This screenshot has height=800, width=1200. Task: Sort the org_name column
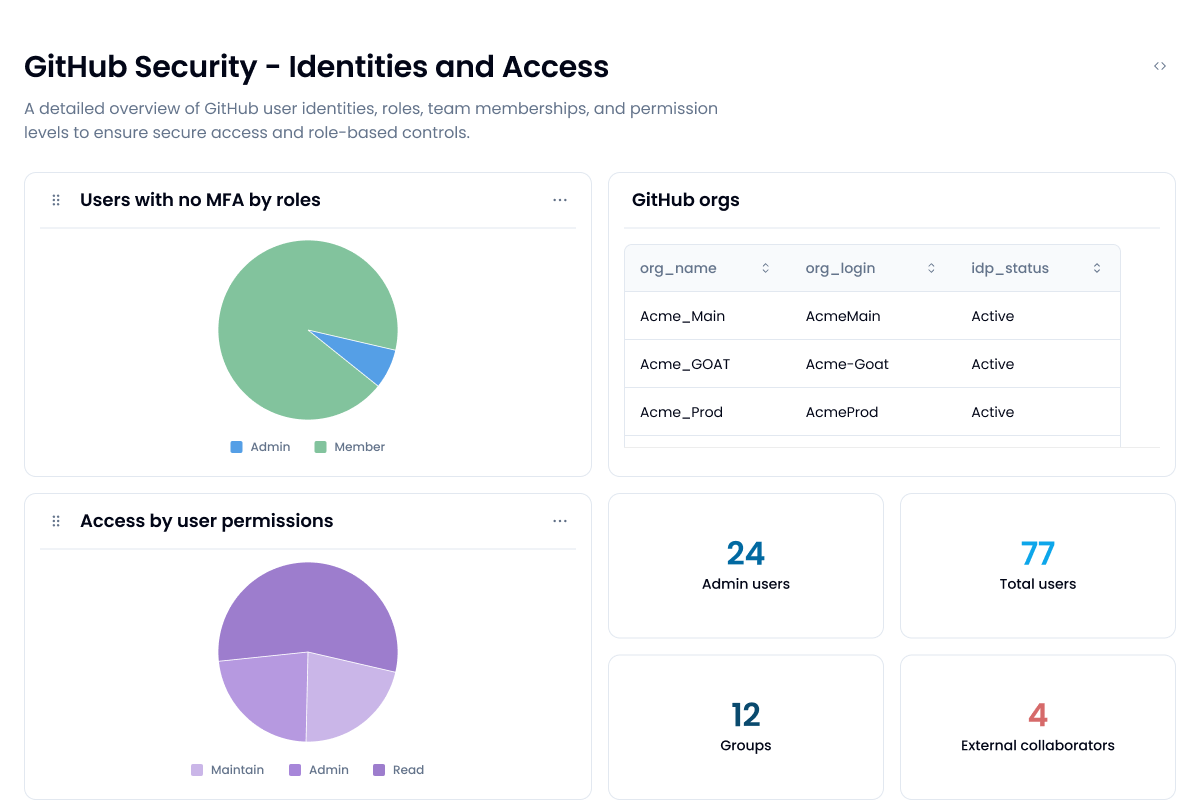point(765,268)
